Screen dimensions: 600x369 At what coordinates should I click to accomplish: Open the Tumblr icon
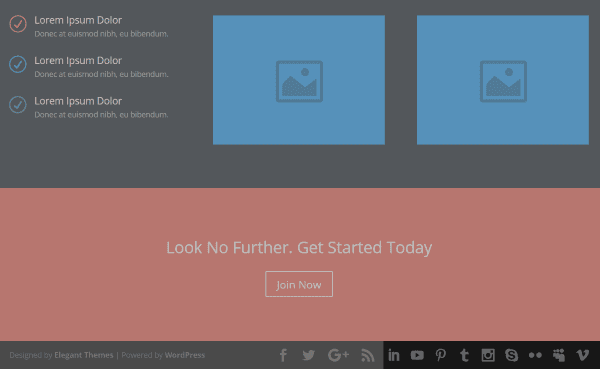pos(464,355)
